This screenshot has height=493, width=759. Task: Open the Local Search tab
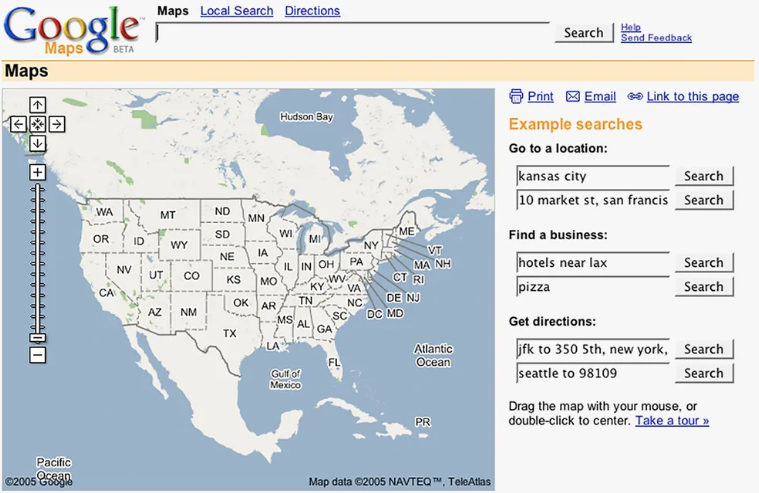click(x=237, y=11)
